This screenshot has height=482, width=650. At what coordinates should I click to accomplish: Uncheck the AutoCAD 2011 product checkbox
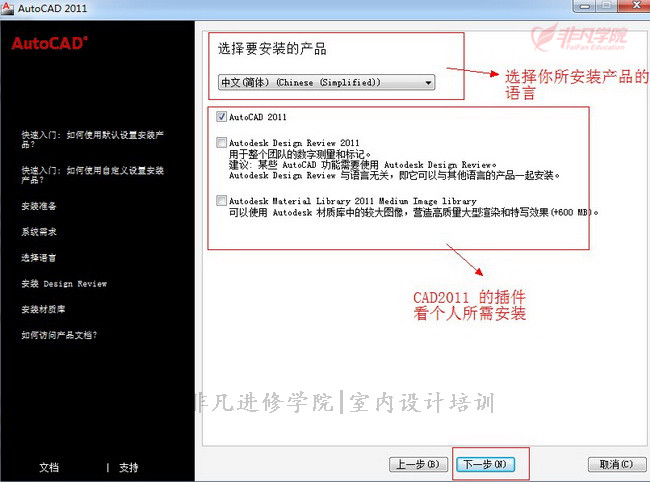pos(222,116)
